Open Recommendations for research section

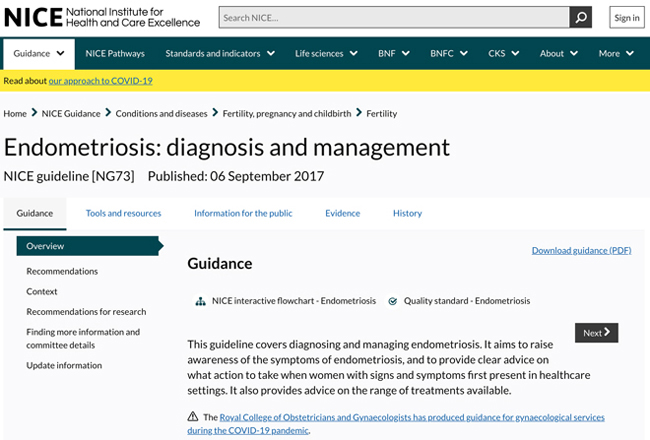coord(86,312)
